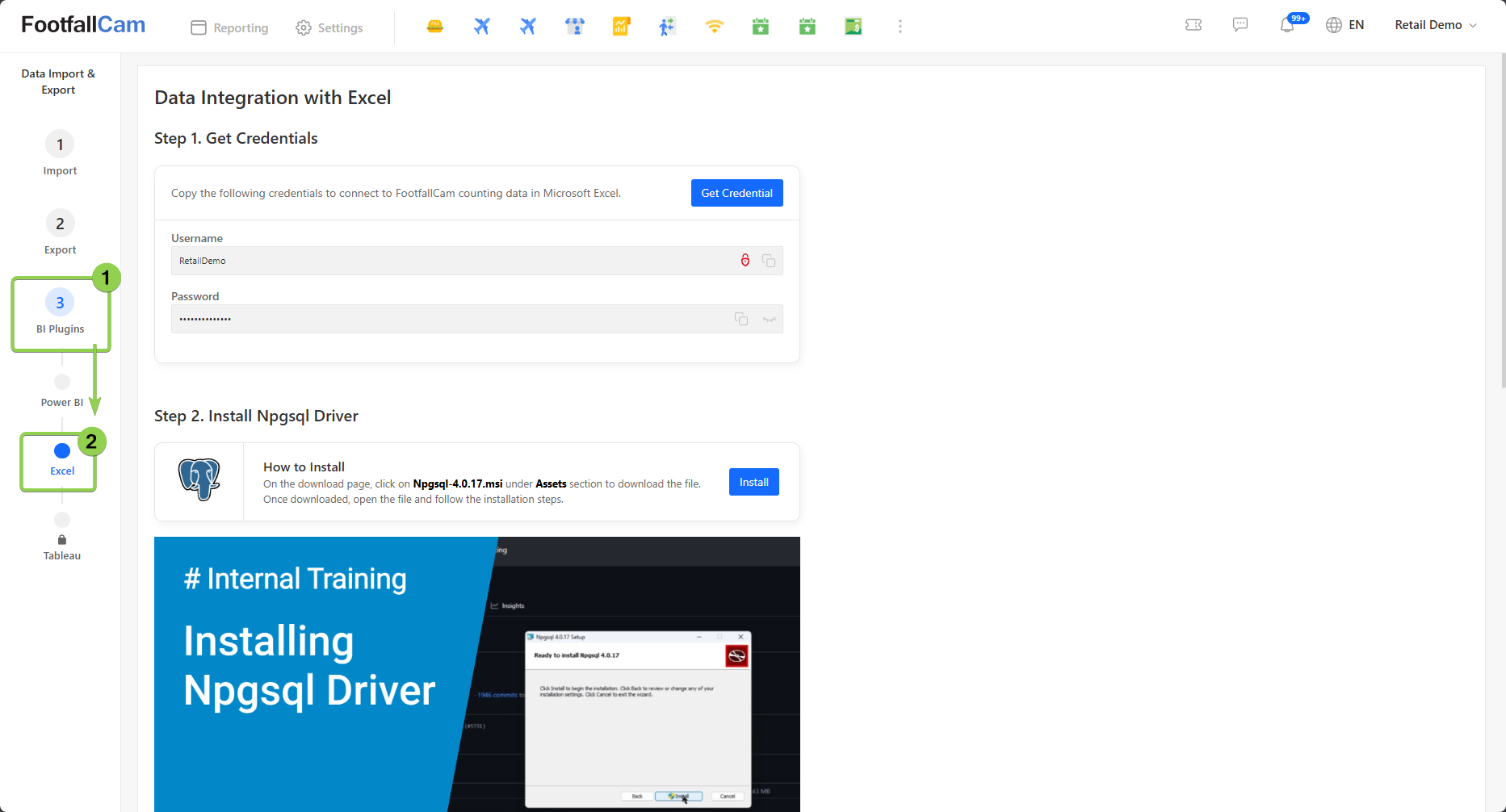Click the 'Step 1. Get Credentials' heading
Viewport: 1506px width, 812px height.
(236, 138)
